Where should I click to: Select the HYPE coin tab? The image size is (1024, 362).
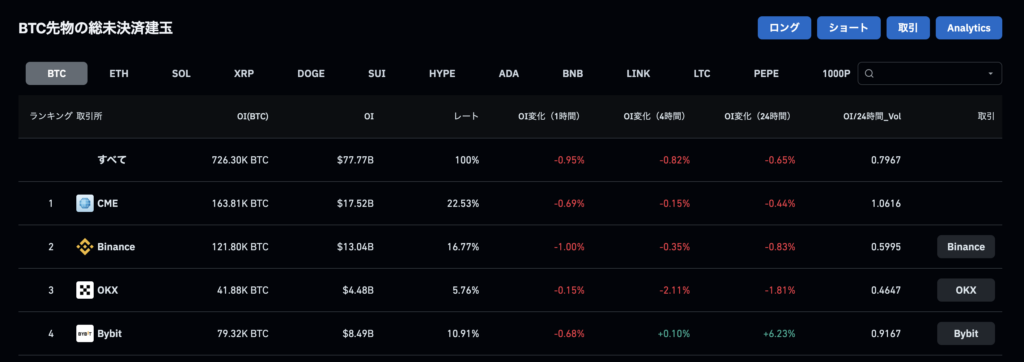(442, 74)
